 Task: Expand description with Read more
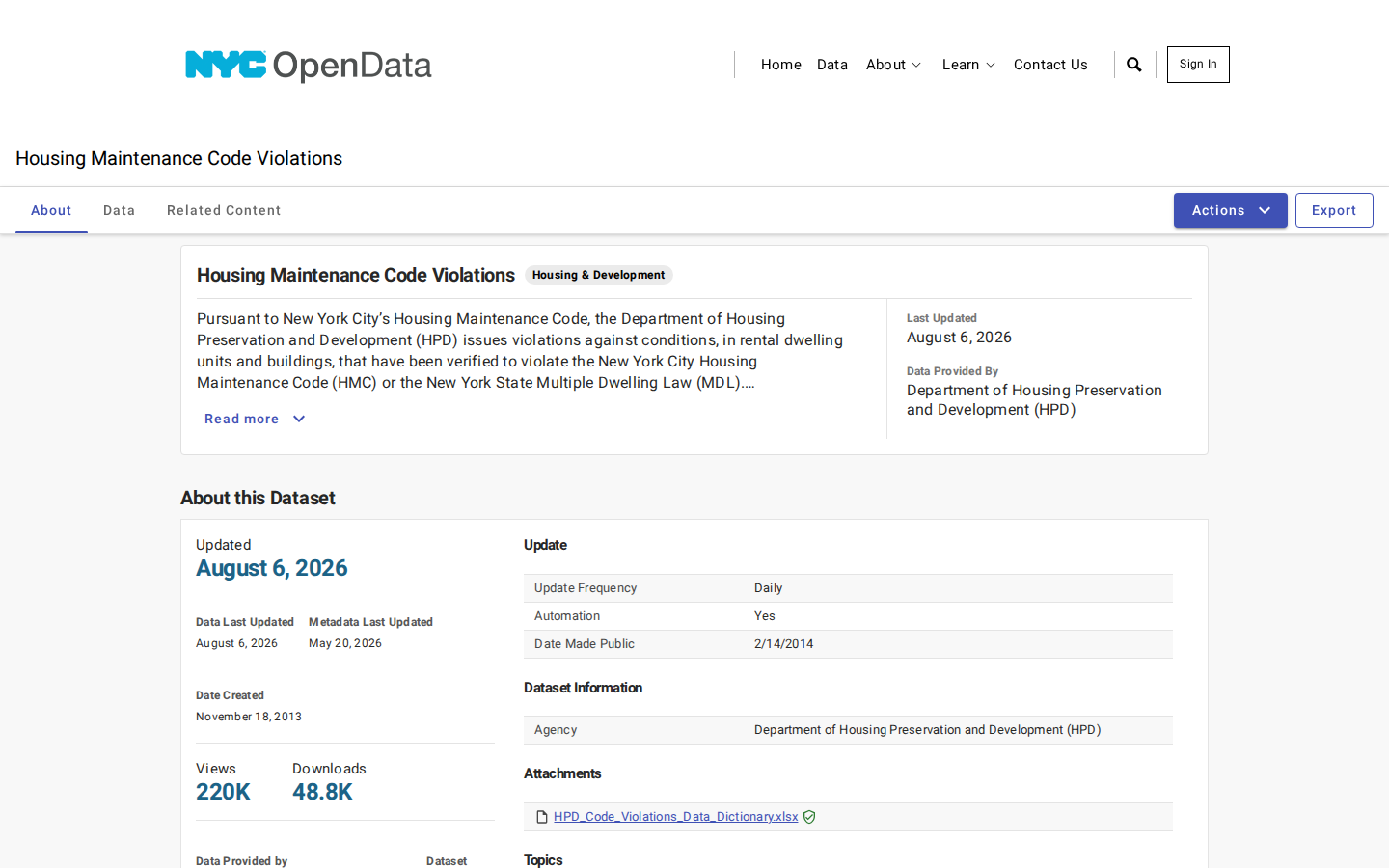[255, 419]
